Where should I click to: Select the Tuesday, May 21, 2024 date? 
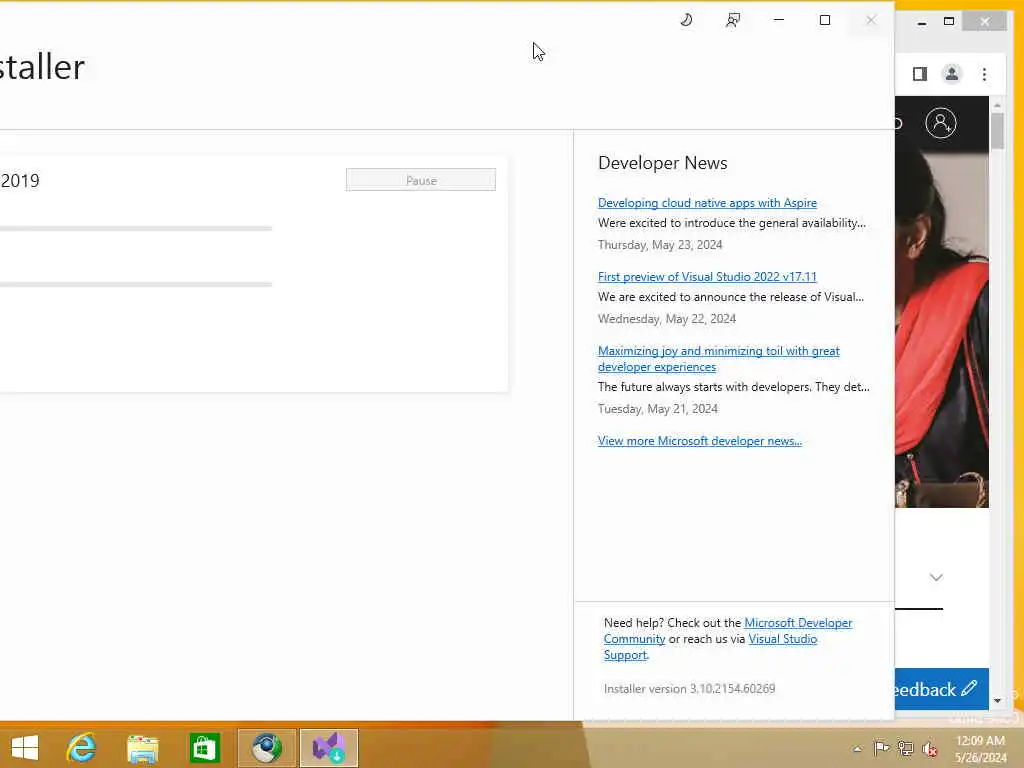click(658, 409)
